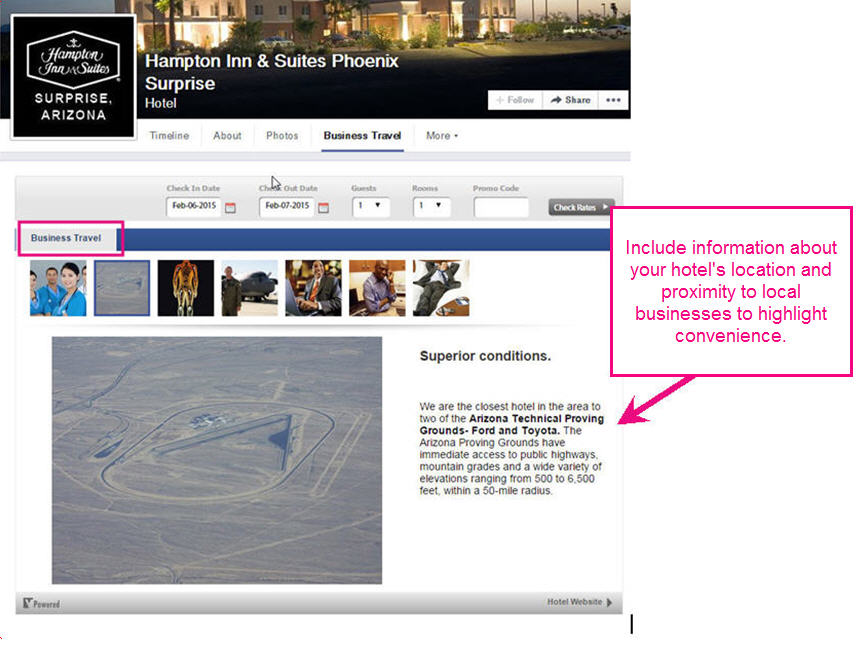The width and height of the screenshot is (859, 647).
Task: Select the pilot with aircraft thumbnail
Action: click(x=250, y=288)
